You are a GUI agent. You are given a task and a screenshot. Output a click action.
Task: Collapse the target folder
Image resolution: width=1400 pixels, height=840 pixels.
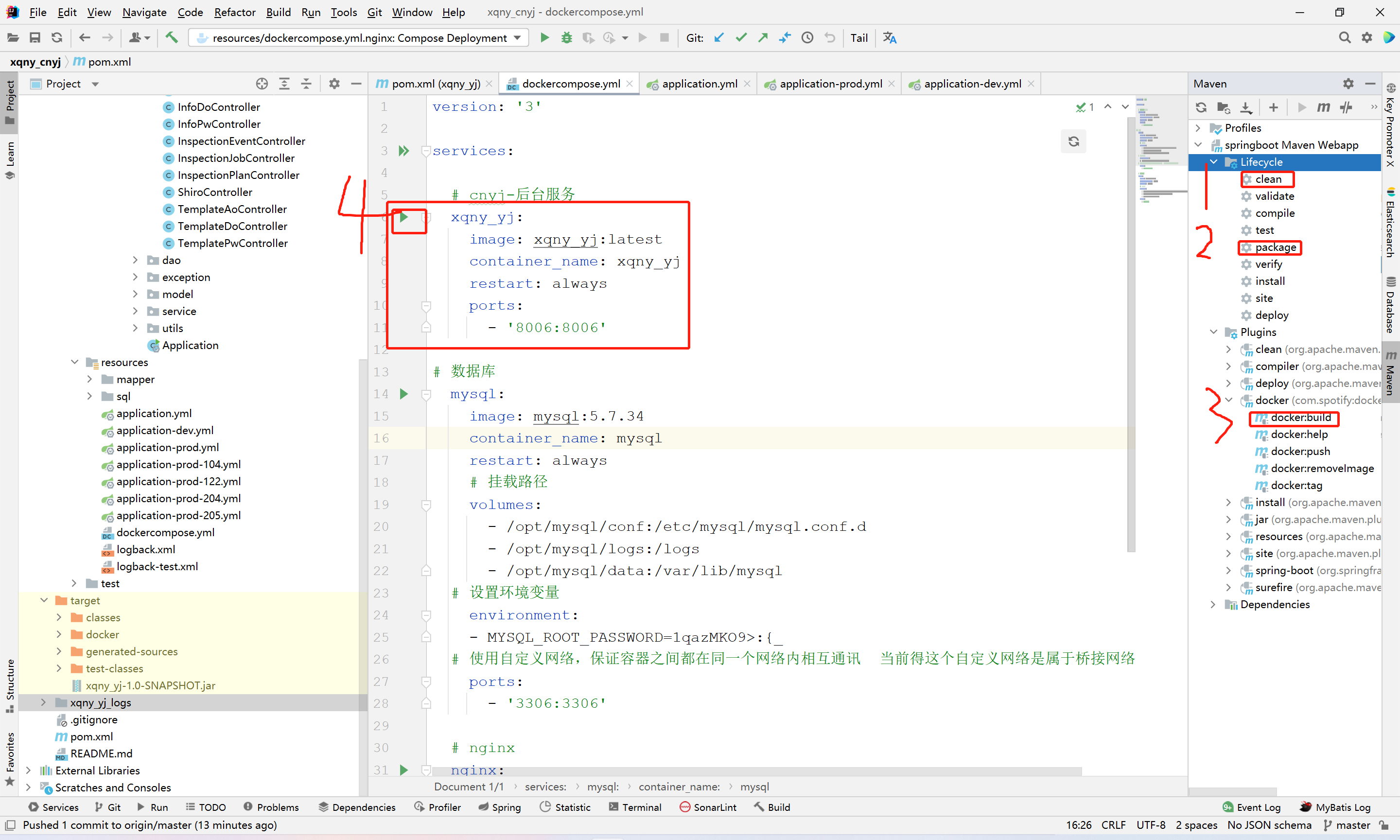pyautogui.click(x=44, y=600)
